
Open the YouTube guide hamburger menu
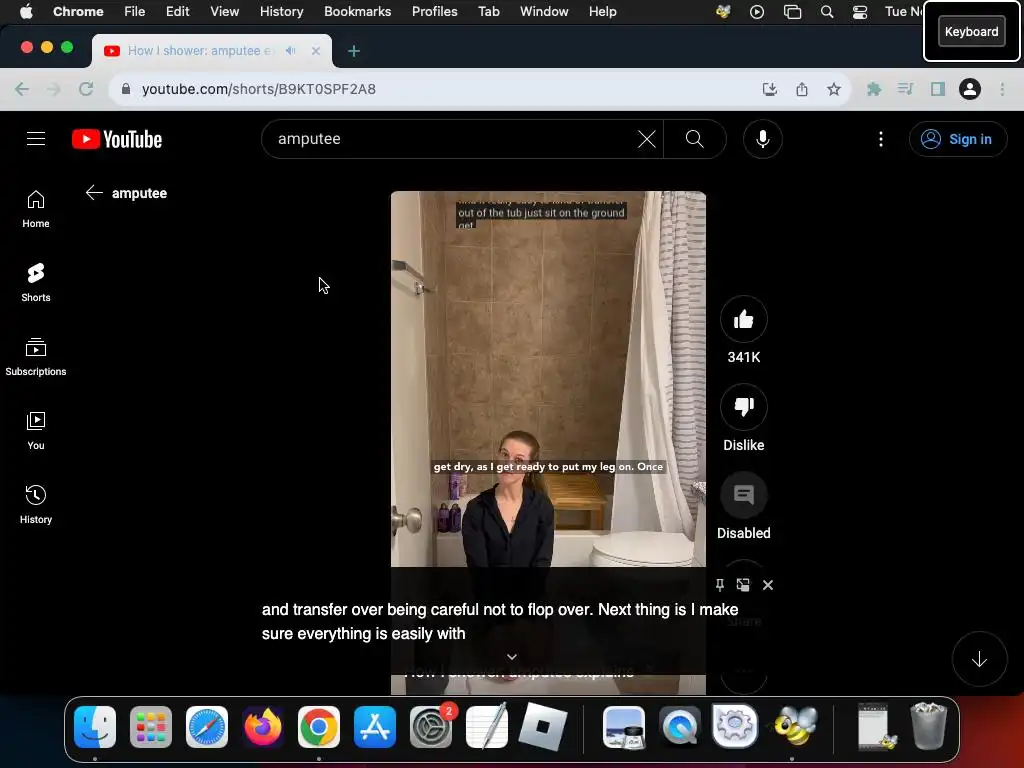(x=36, y=138)
